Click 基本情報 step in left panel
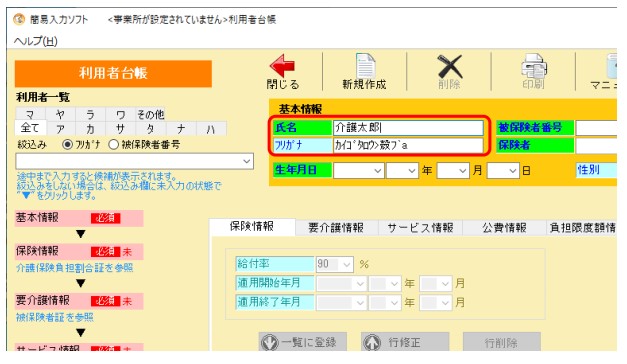 pyautogui.click(x=79, y=218)
